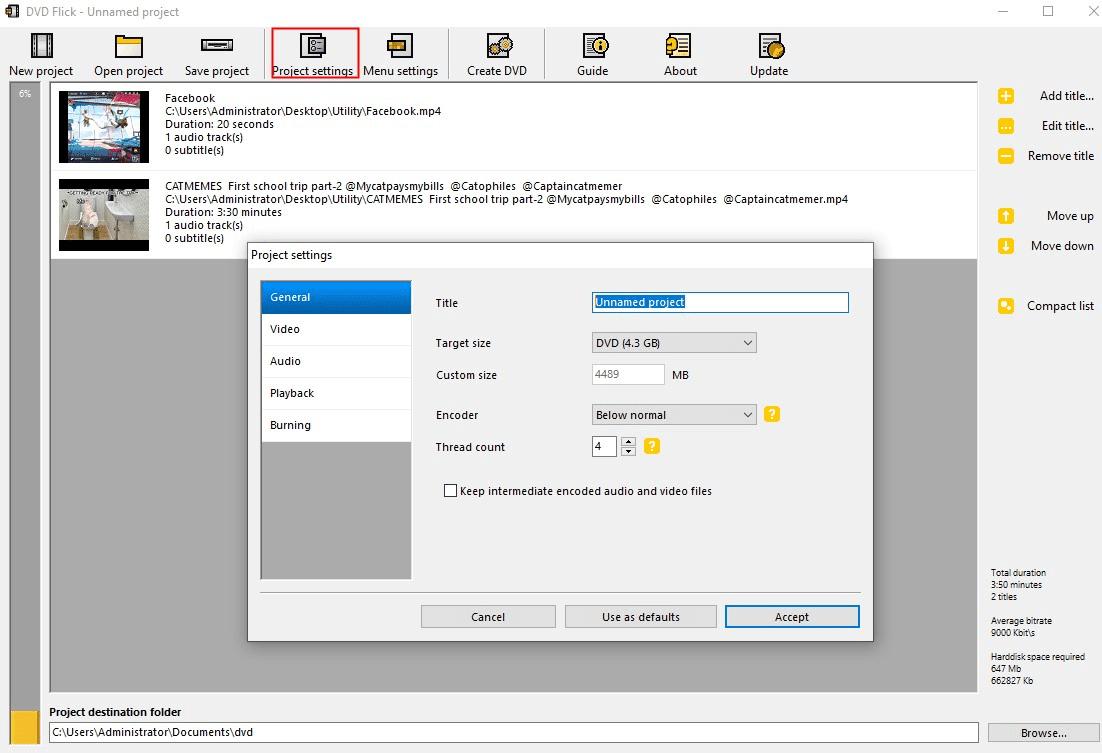The image size is (1102, 753).
Task: Open the Encoder priority dropdown
Action: tap(674, 415)
